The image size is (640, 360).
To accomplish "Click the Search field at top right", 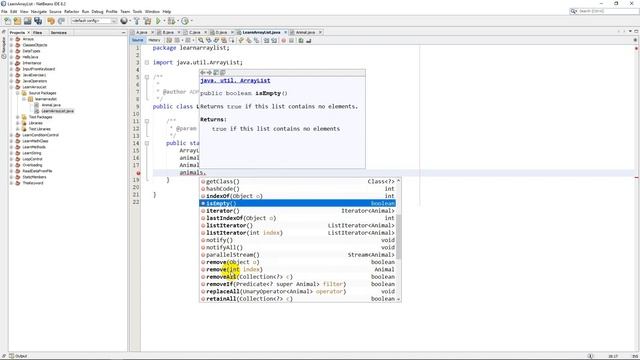I will pos(604,11).
